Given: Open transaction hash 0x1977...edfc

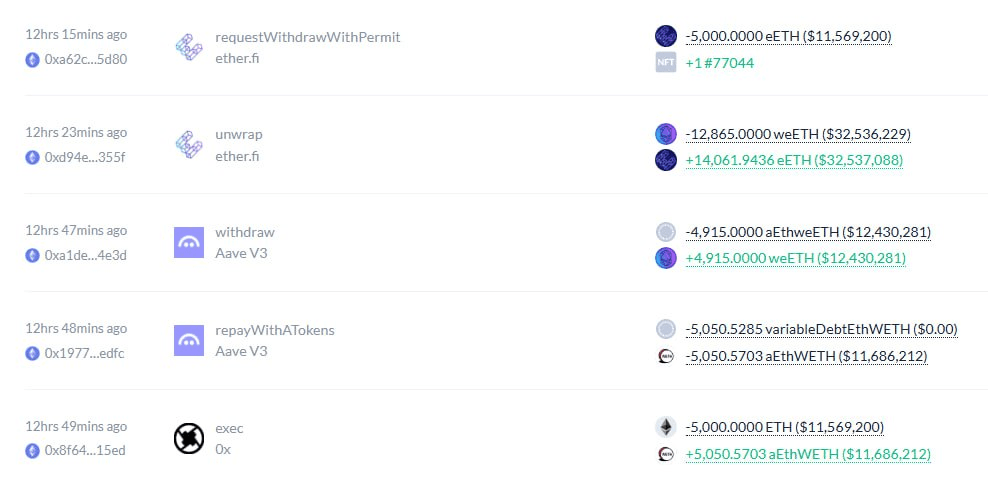Looking at the screenshot, I should (85, 353).
